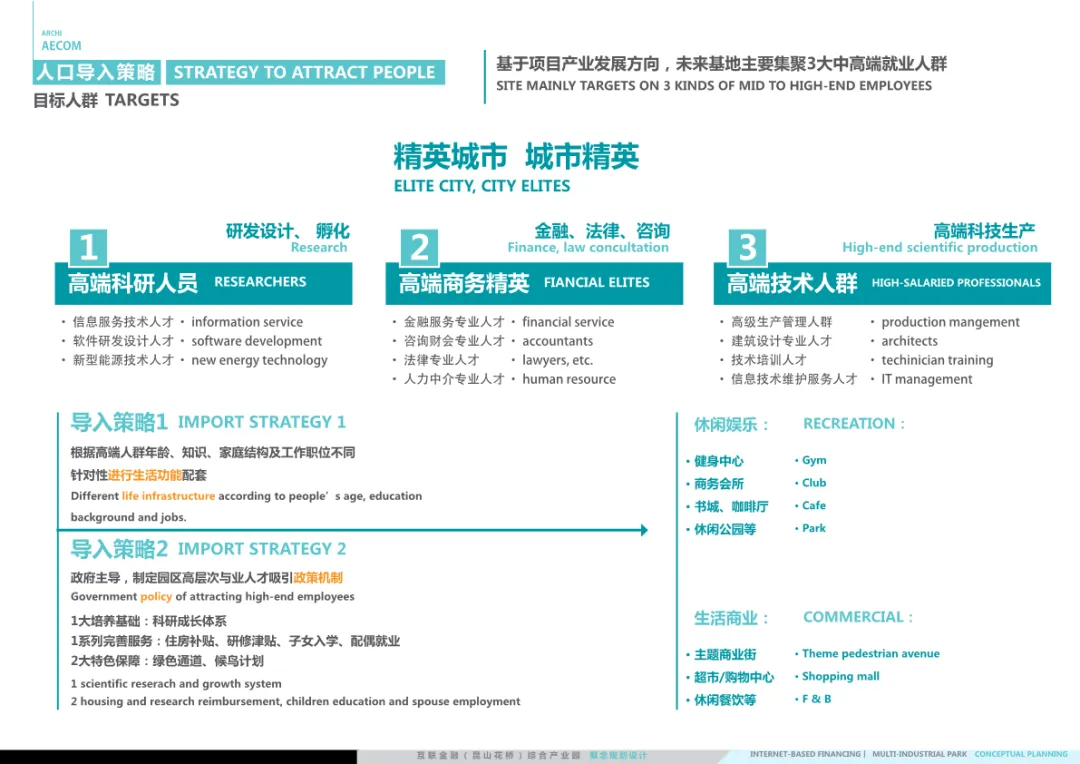This screenshot has height=764, width=1080.
Task: Click the number 3 box icon
Action: coord(747,247)
